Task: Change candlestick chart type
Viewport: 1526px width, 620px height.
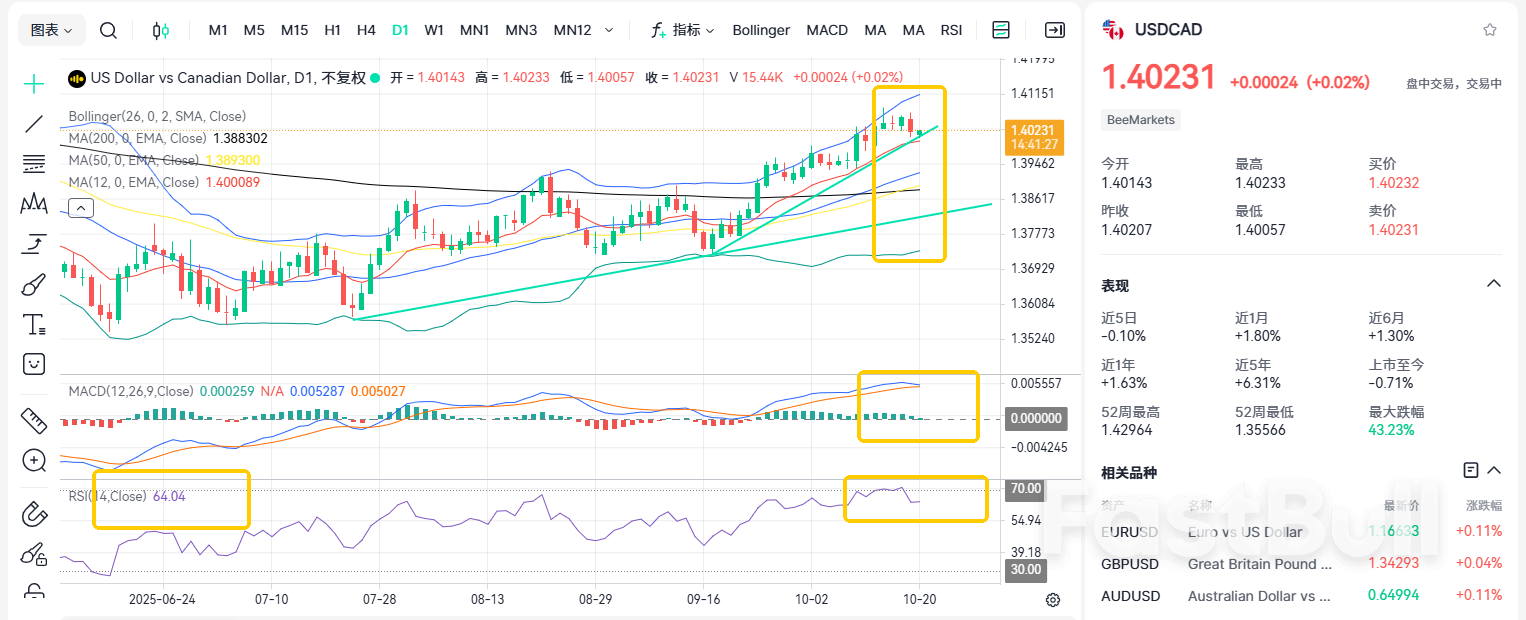Action: [x=160, y=30]
